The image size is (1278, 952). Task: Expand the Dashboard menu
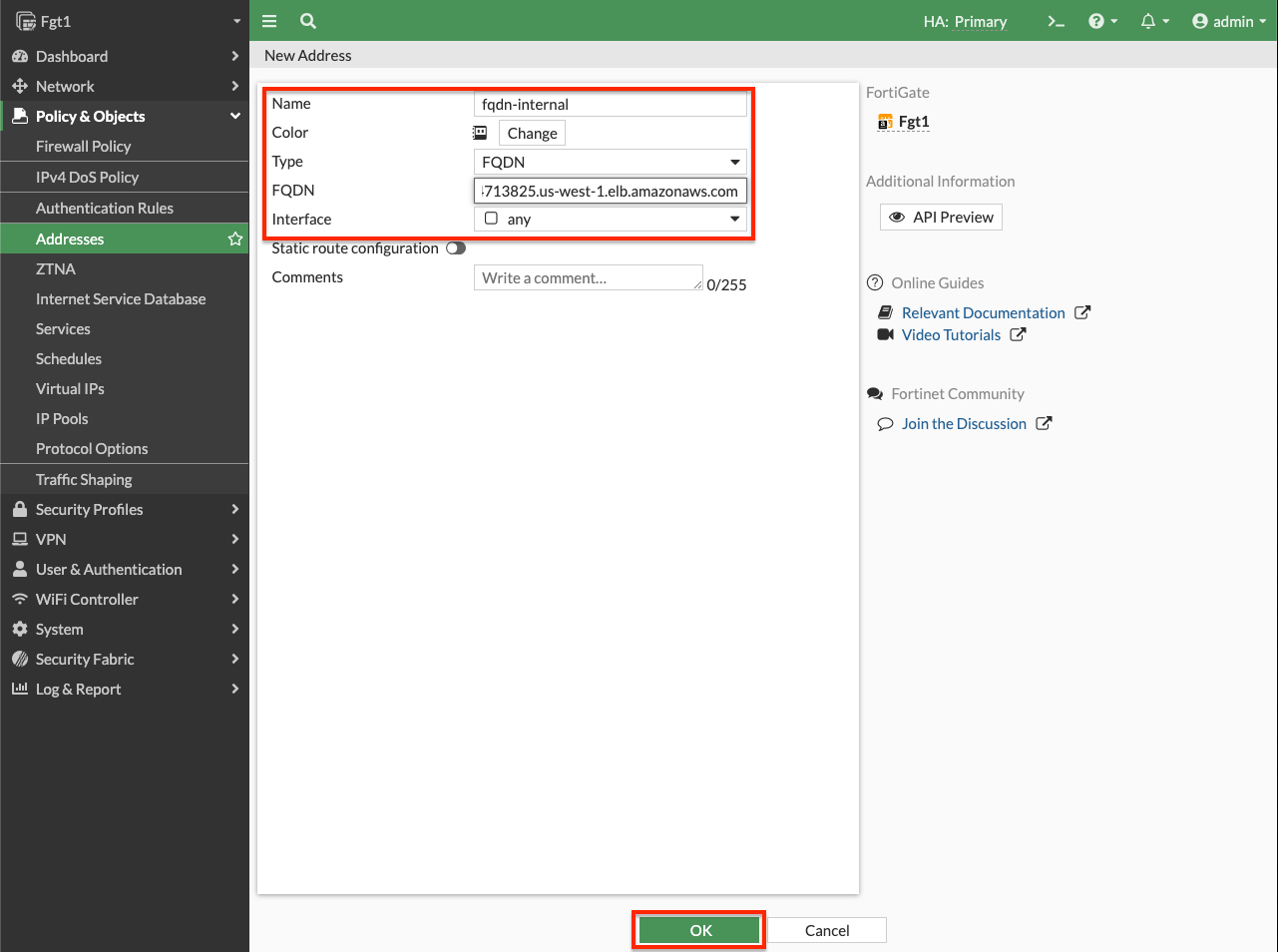(x=125, y=56)
